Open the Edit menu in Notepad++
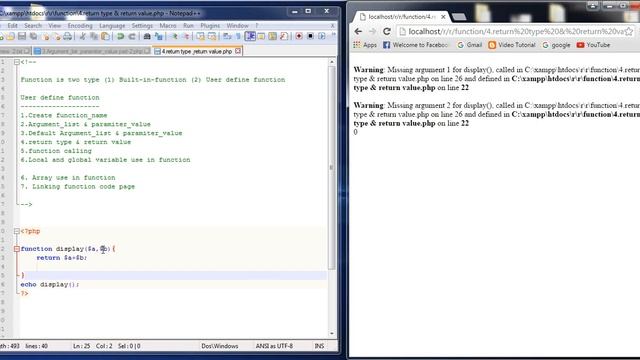This screenshot has width=640, height=360. coord(12,25)
